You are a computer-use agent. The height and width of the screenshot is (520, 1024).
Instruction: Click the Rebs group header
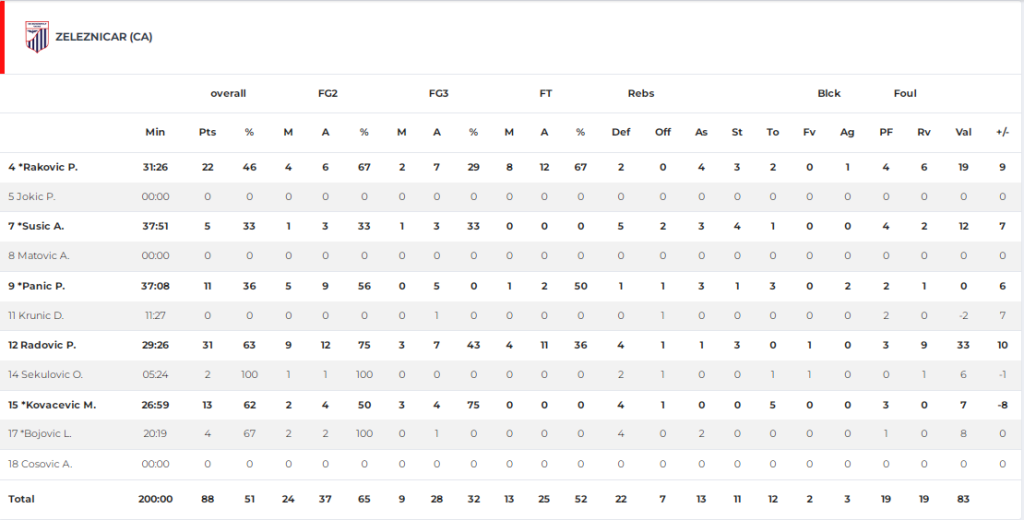coord(641,93)
